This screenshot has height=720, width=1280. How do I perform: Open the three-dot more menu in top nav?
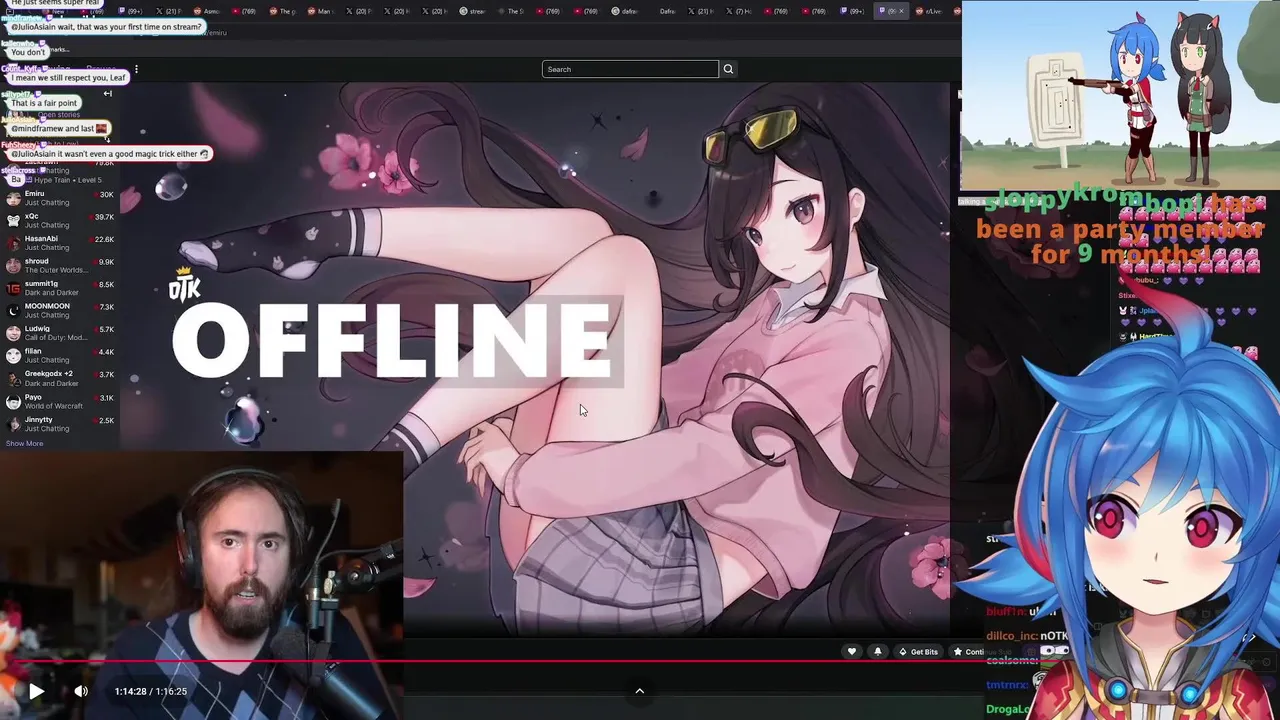[x=136, y=69]
